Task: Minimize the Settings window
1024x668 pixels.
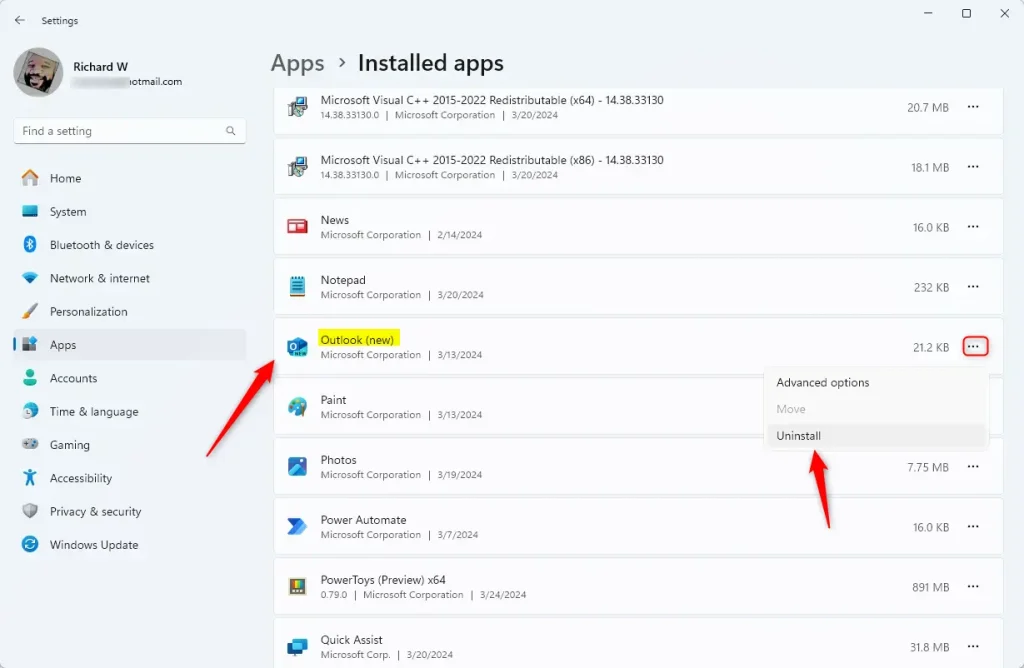Action: point(928,13)
